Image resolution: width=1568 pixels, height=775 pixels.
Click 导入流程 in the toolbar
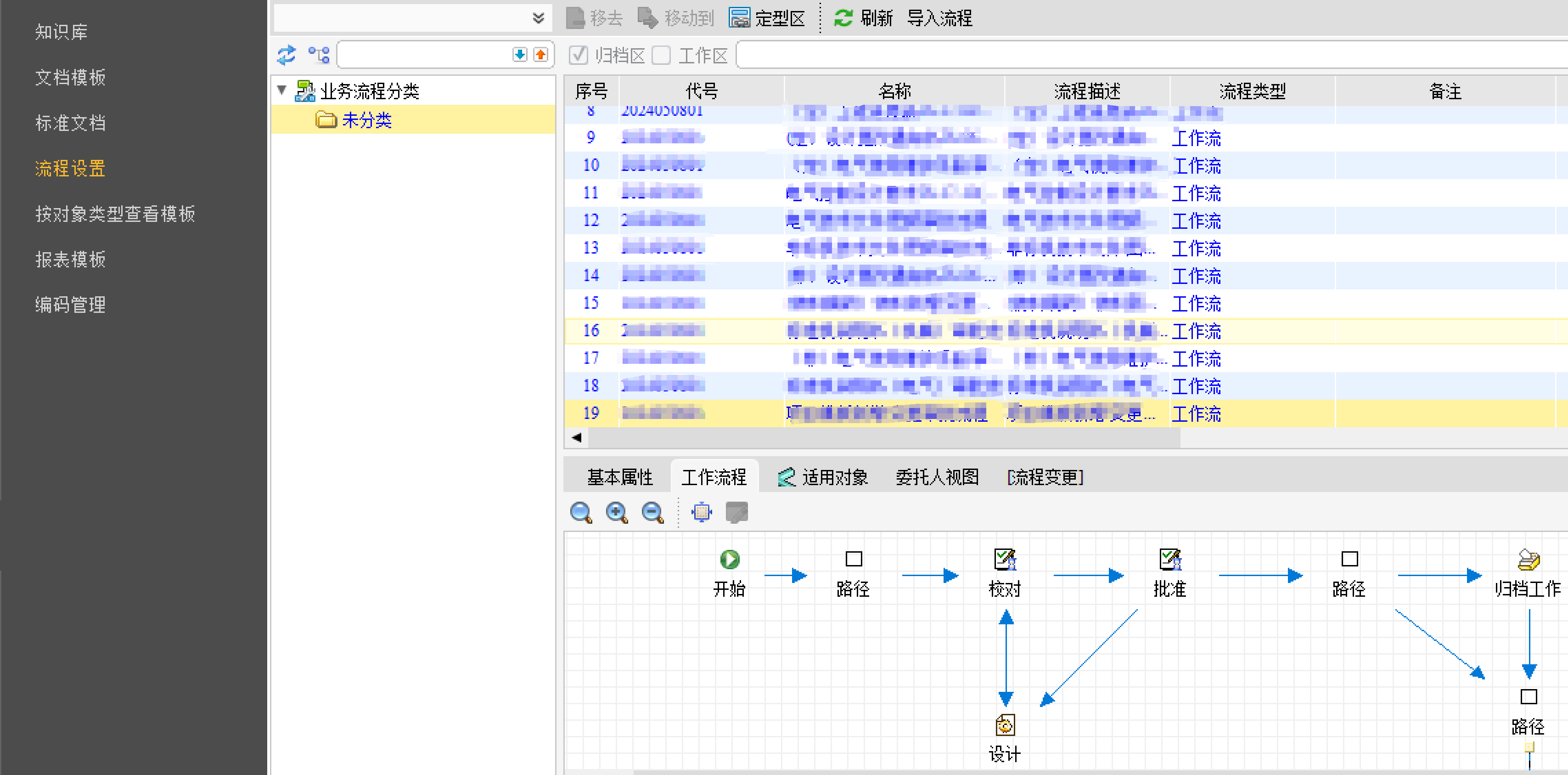click(x=939, y=18)
